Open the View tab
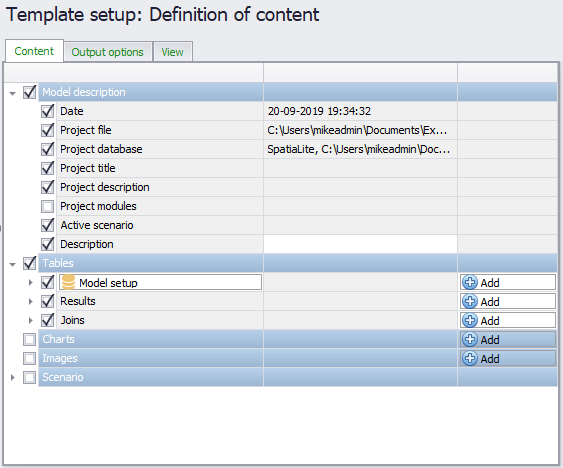Viewport: 563px width, 468px height. point(172,52)
